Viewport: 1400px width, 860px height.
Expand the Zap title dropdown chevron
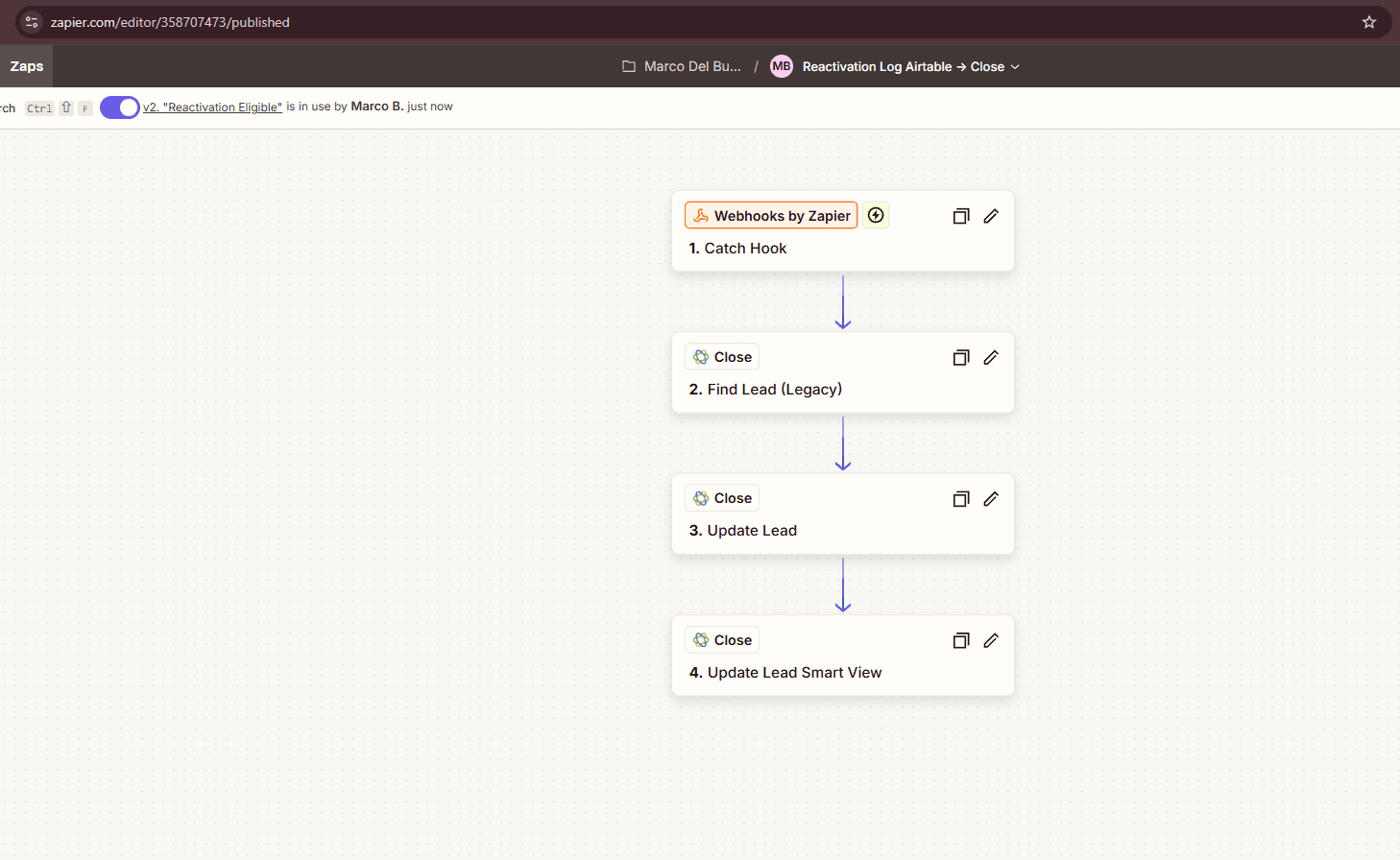pos(1015,67)
